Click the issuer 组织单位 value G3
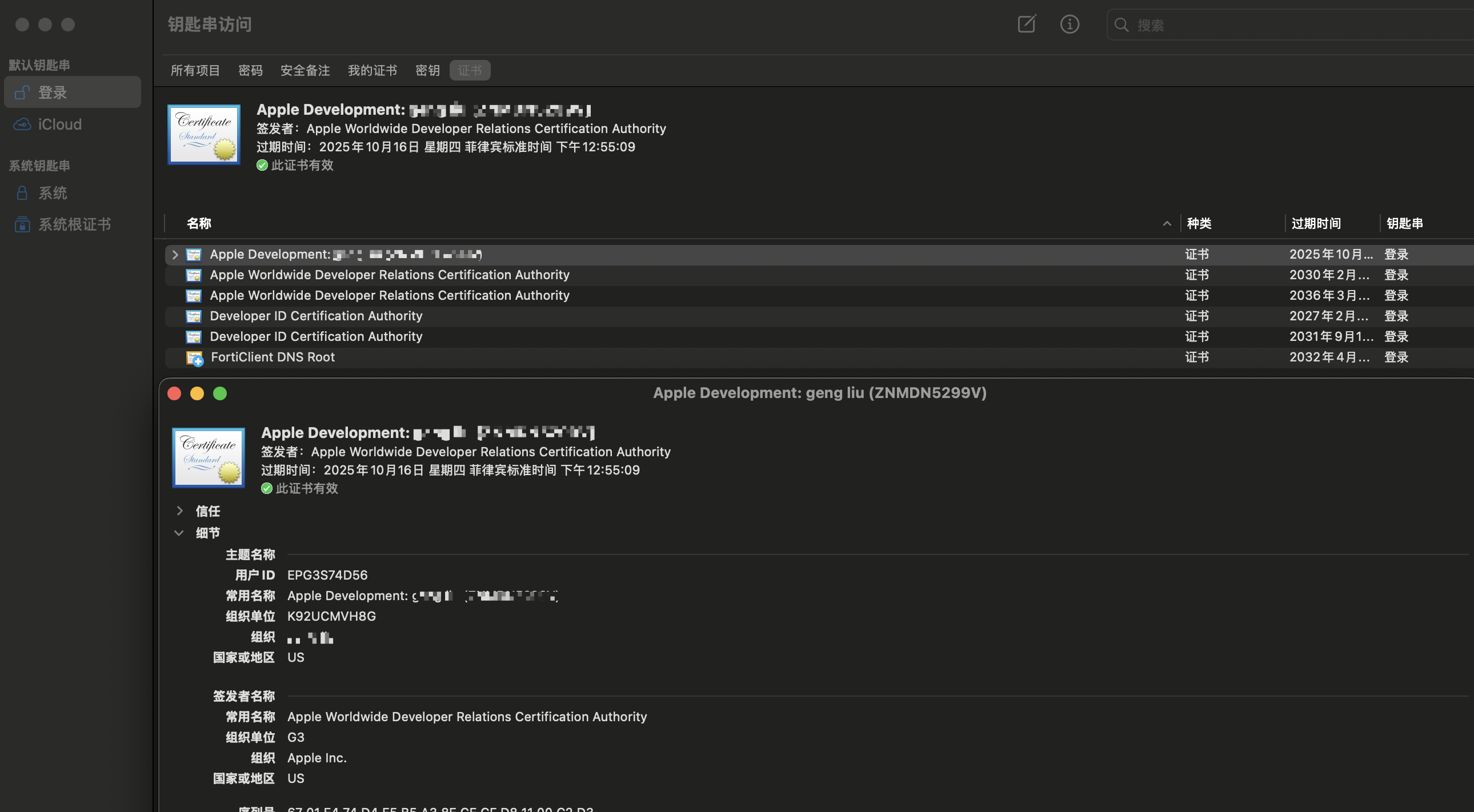The height and width of the screenshot is (812, 1474). 296,737
